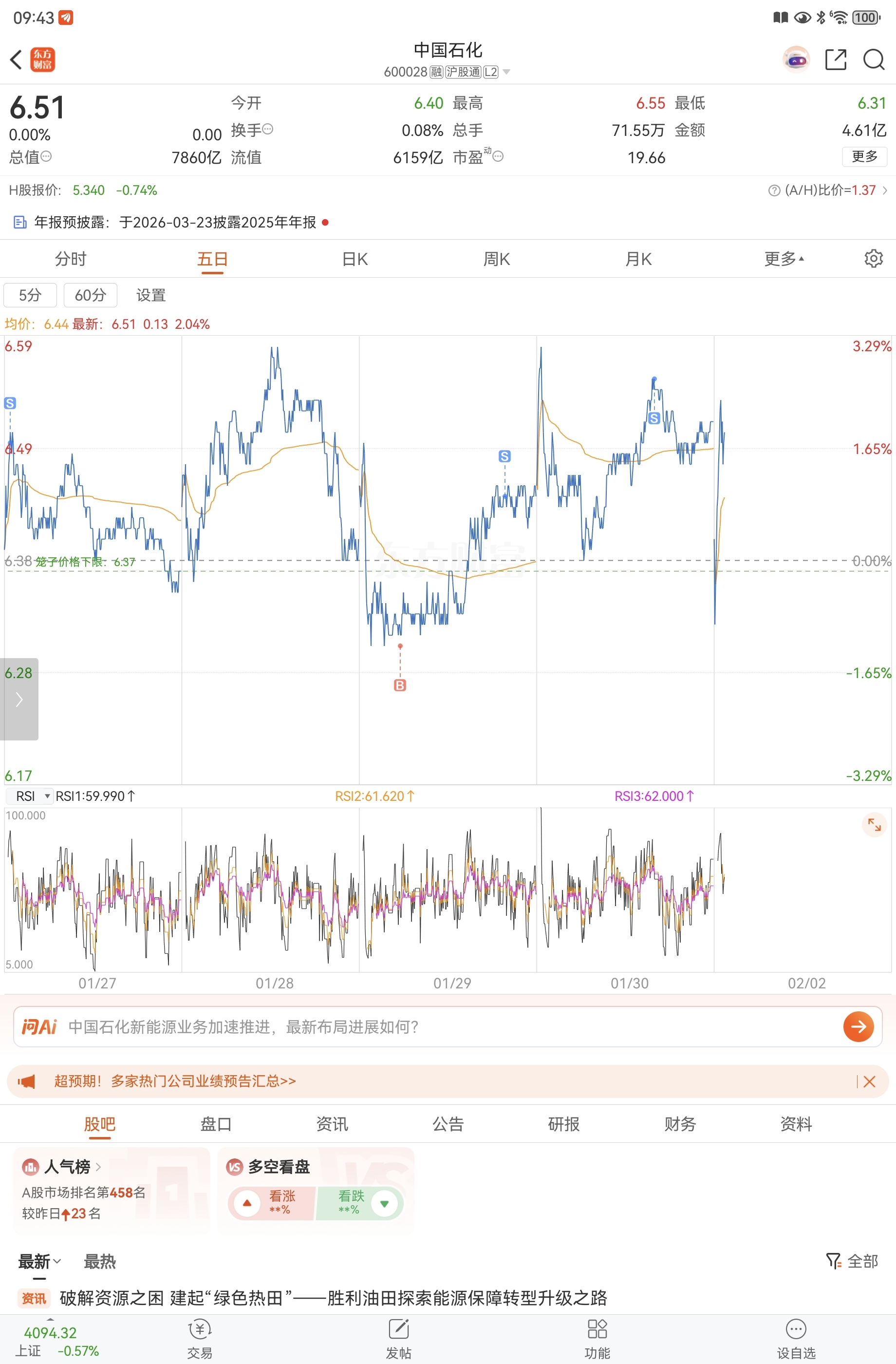Tap the search magnifier icon
The width and height of the screenshot is (896, 1364).
874,59
